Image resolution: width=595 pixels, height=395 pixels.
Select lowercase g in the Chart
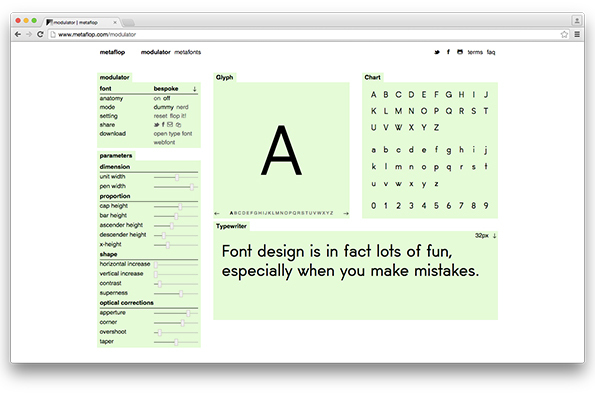pos(449,150)
